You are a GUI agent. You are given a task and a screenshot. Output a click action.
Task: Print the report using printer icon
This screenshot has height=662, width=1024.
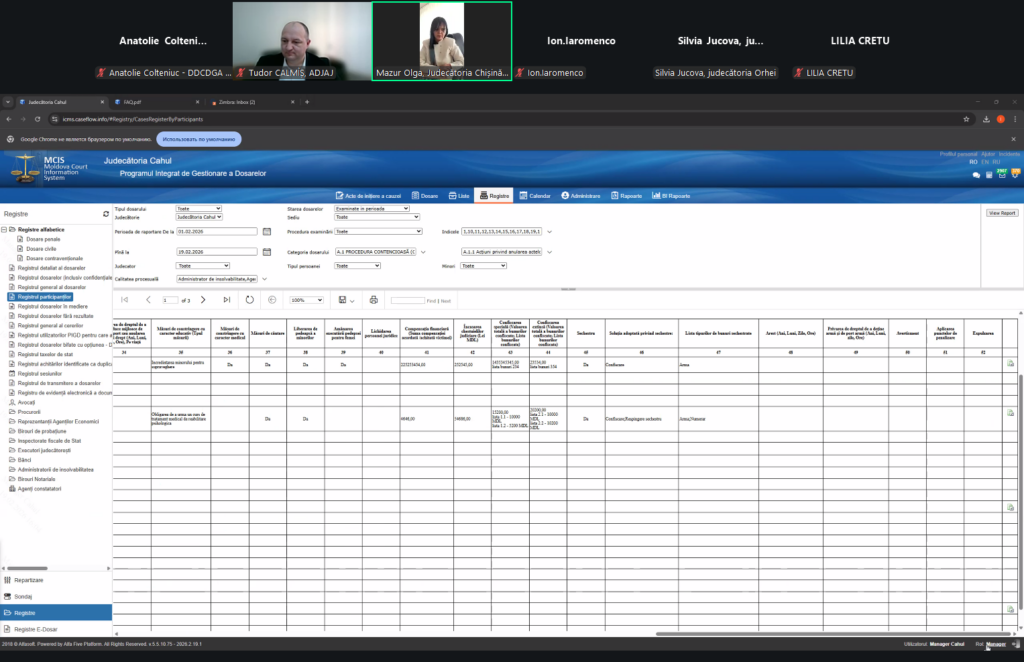coord(373,300)
